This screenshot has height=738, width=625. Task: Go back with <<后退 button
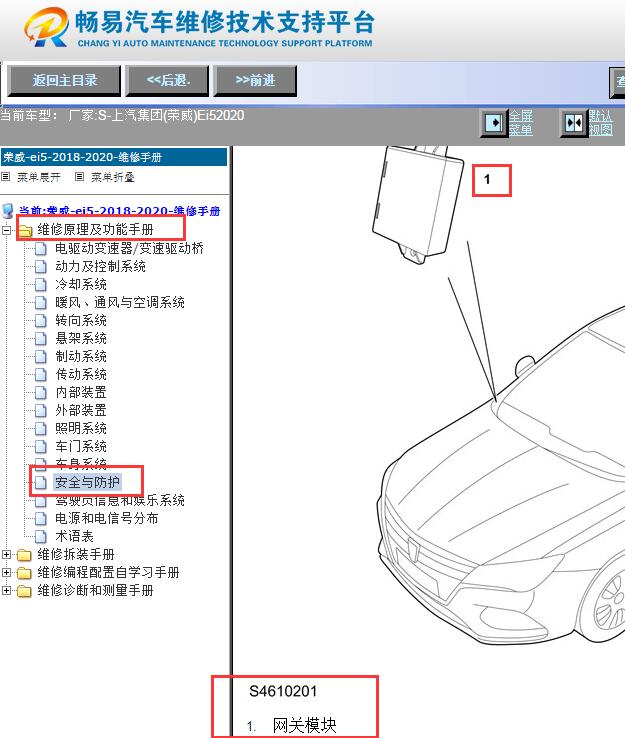(168, 80)
